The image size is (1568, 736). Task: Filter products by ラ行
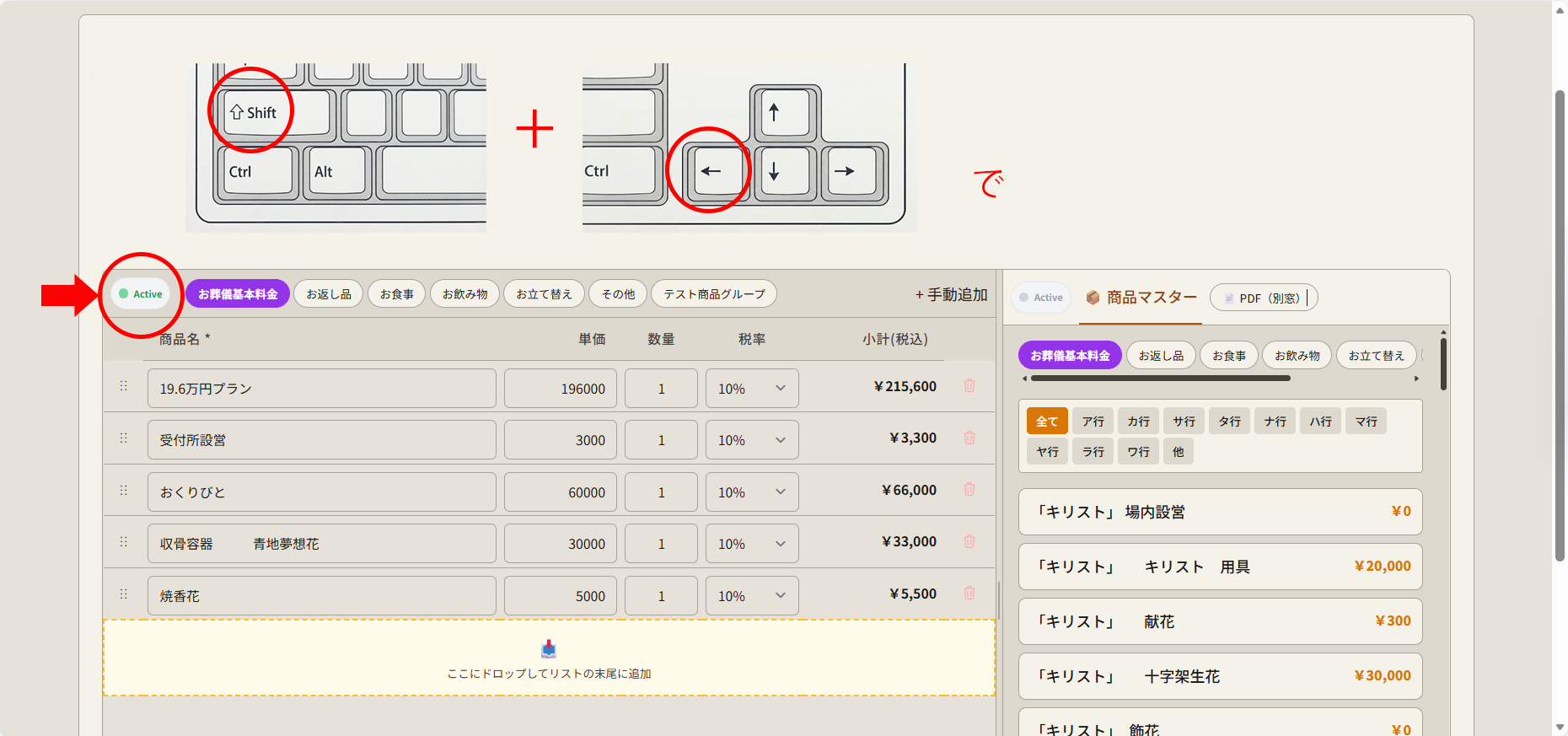(1093, 451)
